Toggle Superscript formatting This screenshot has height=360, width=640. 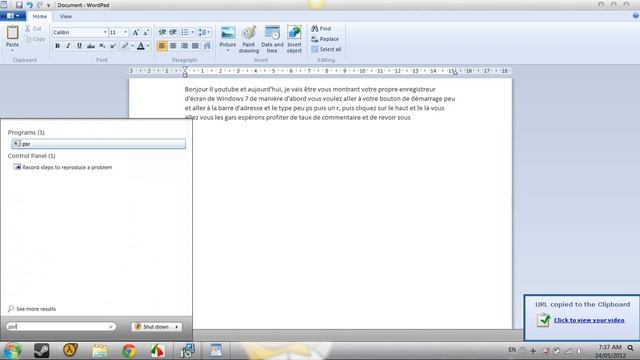pyautogui.click(x=113, y=46)
